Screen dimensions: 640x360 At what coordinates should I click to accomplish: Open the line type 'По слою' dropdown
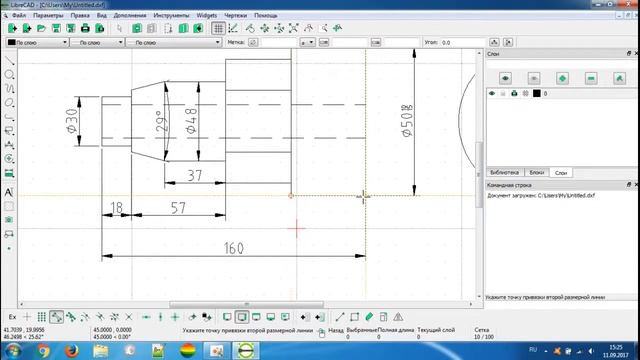pos(173,42)
